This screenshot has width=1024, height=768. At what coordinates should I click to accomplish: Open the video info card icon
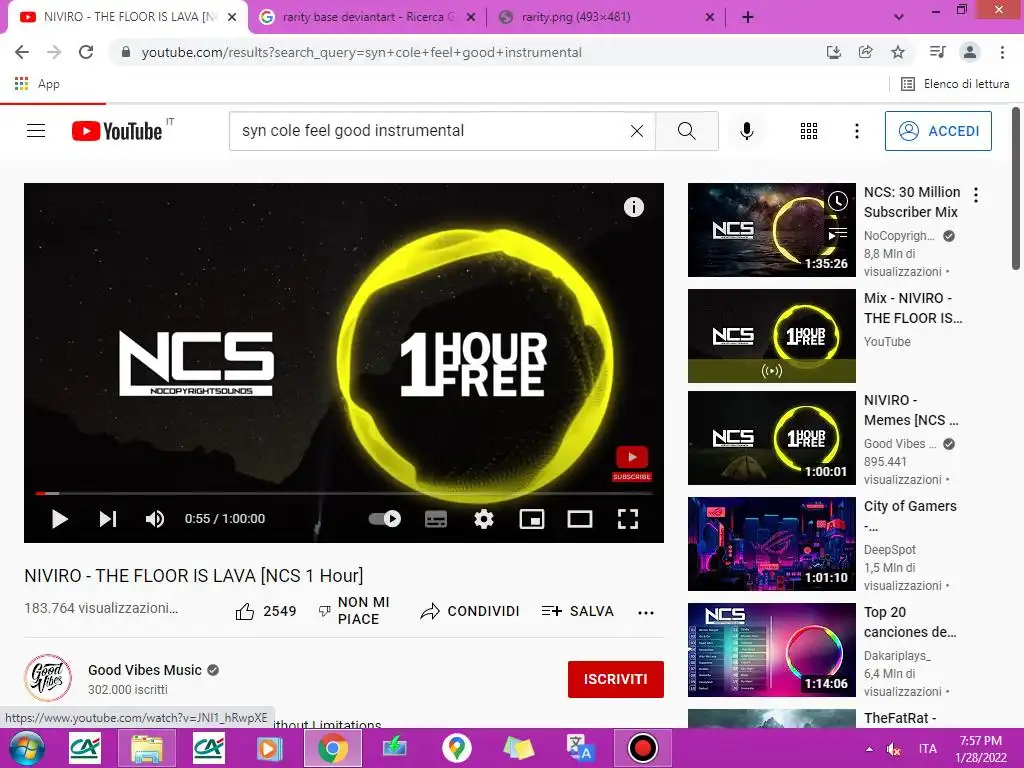(x=633, y=207)
